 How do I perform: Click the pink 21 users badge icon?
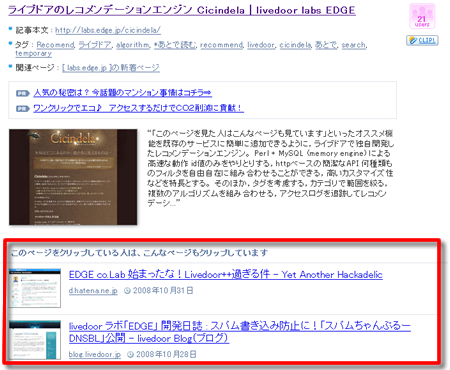[422, 16]
